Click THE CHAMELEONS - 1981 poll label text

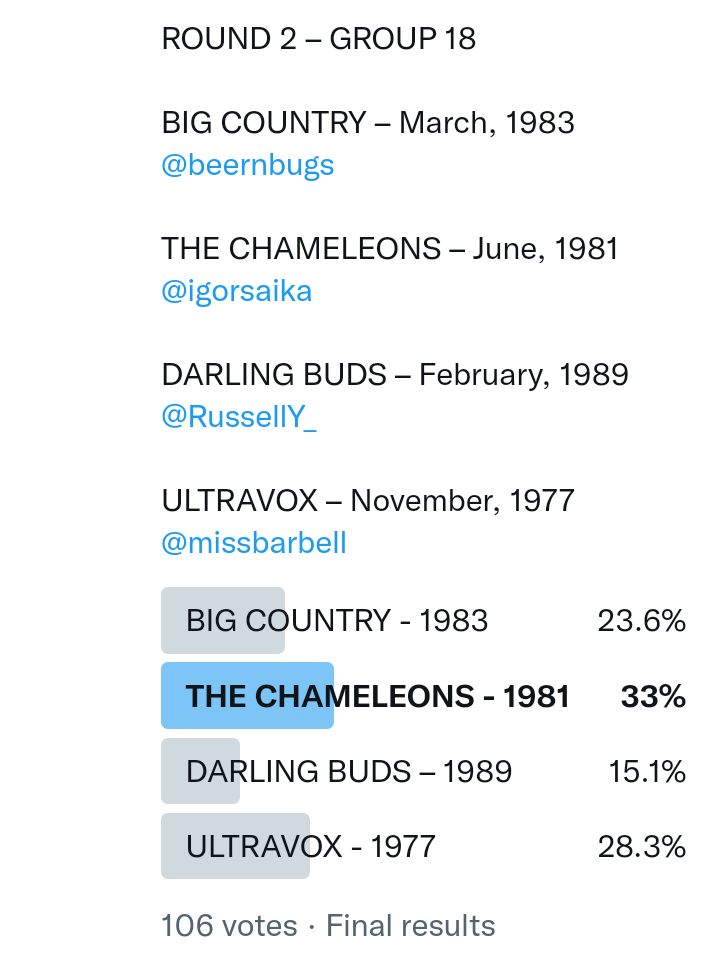378,697
